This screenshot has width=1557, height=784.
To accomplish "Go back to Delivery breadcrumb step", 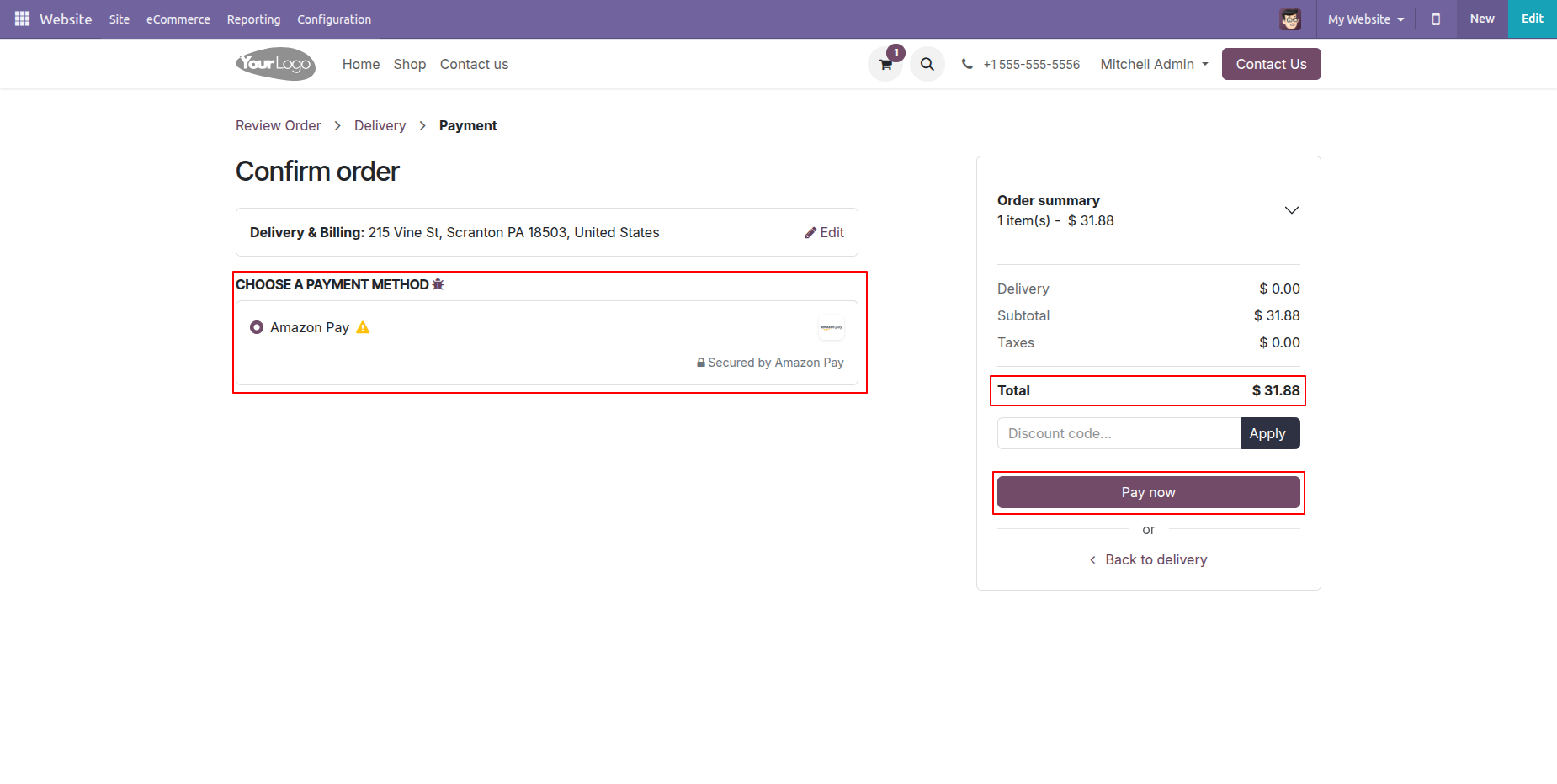I will click(x=380, y=125).
